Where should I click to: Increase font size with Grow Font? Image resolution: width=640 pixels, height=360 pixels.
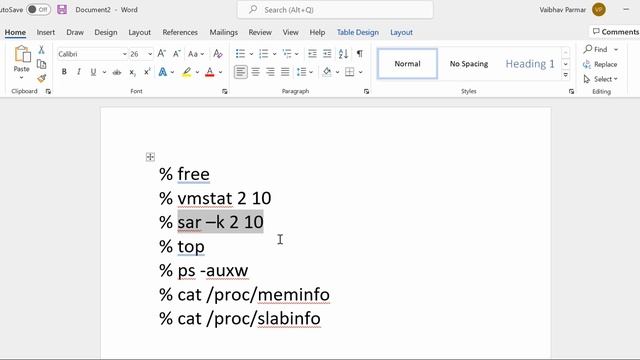click(x=162, y=53)
